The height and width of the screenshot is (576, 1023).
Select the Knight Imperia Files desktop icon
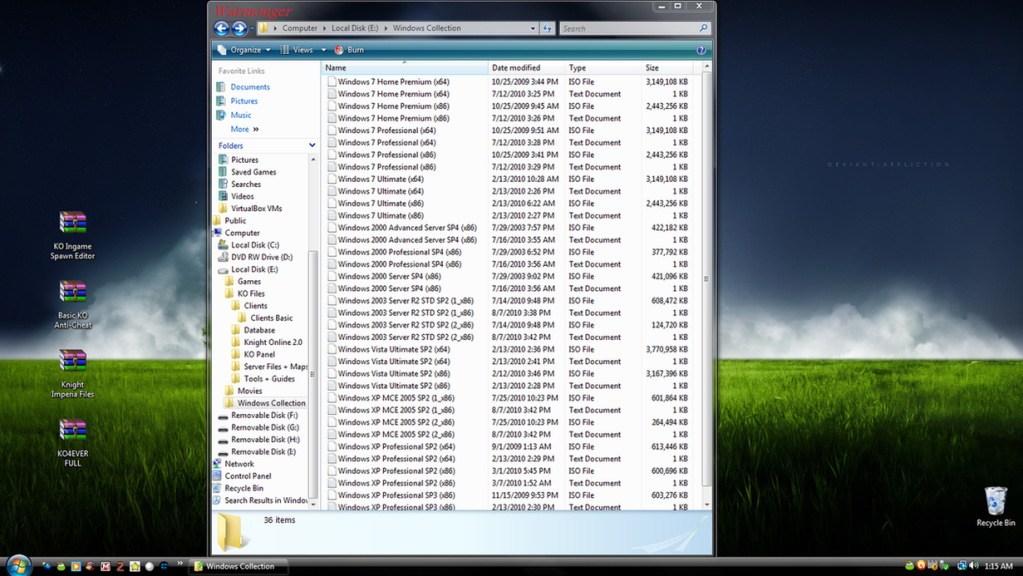tap(72, 362)
